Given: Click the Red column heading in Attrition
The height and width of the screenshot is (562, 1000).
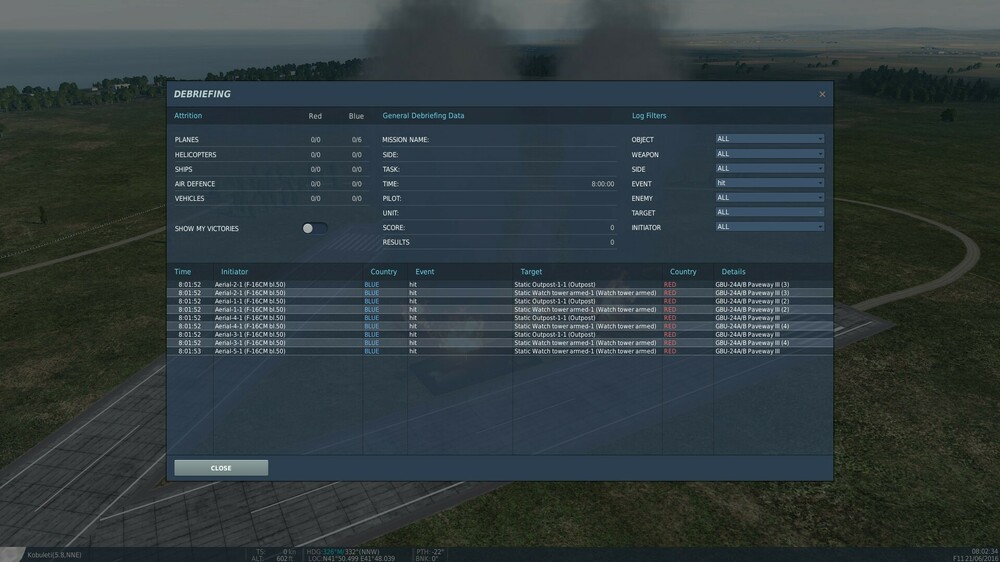Looking at the screenshot, I should [x=315, y=116].
